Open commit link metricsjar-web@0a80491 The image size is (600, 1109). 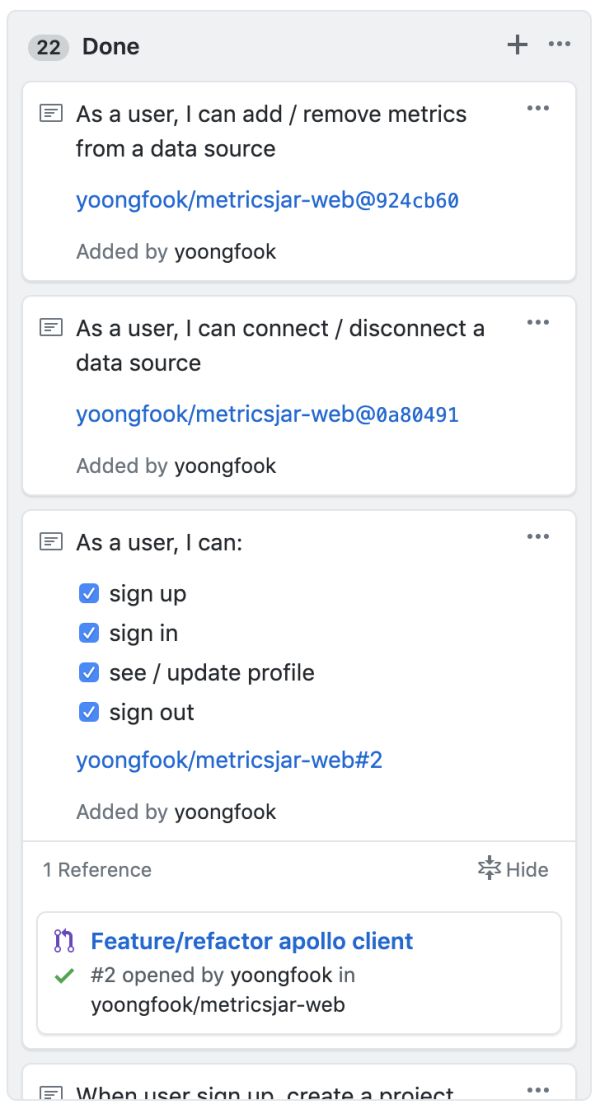tap(267, 414)
